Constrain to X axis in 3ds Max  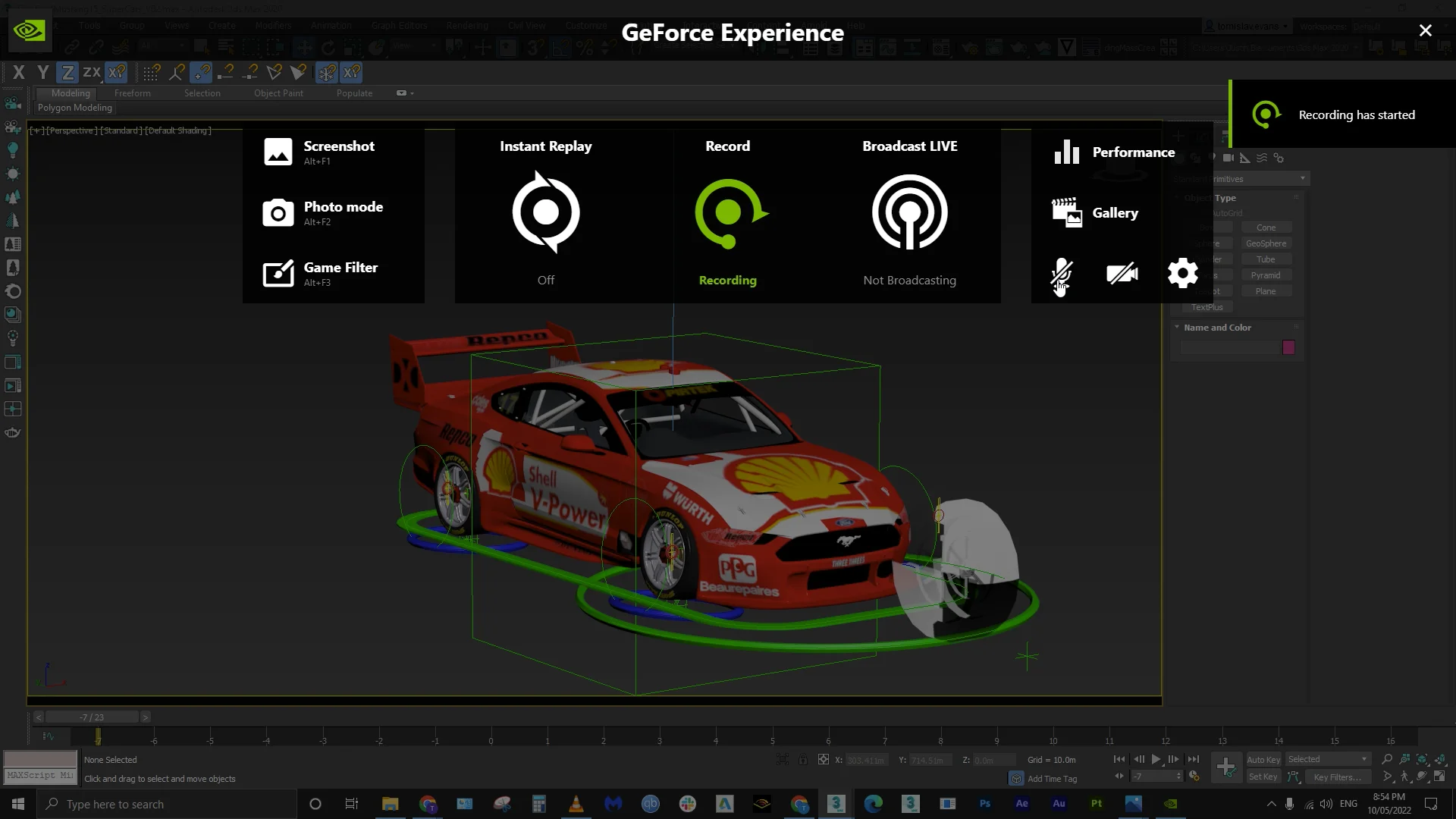pos(19,73)
